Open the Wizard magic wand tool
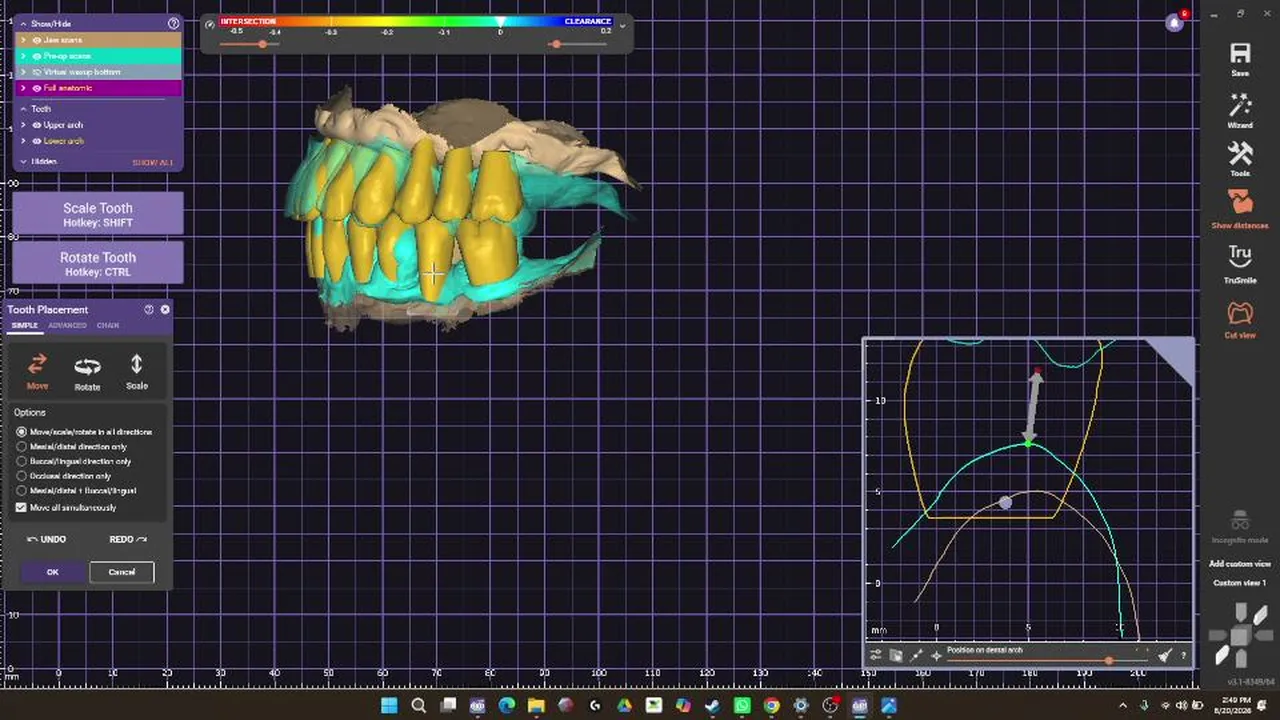Viewport: 1280px width, 720px height. click(x=1240, y=105)
